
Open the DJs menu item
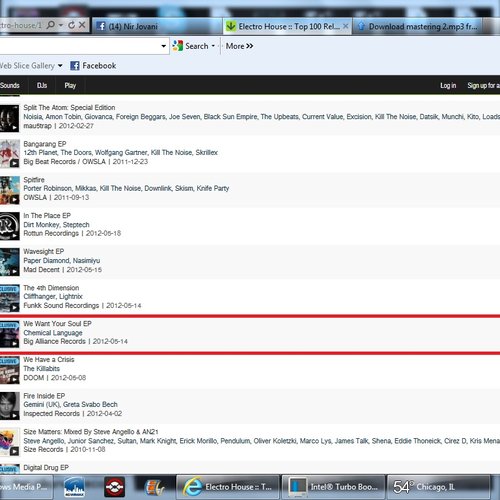42,86
